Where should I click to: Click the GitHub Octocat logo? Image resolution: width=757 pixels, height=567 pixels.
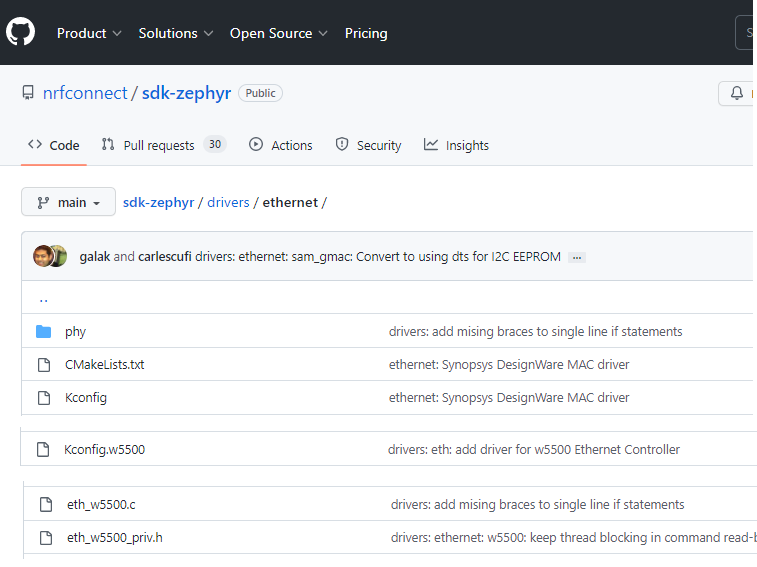[20, 32]
